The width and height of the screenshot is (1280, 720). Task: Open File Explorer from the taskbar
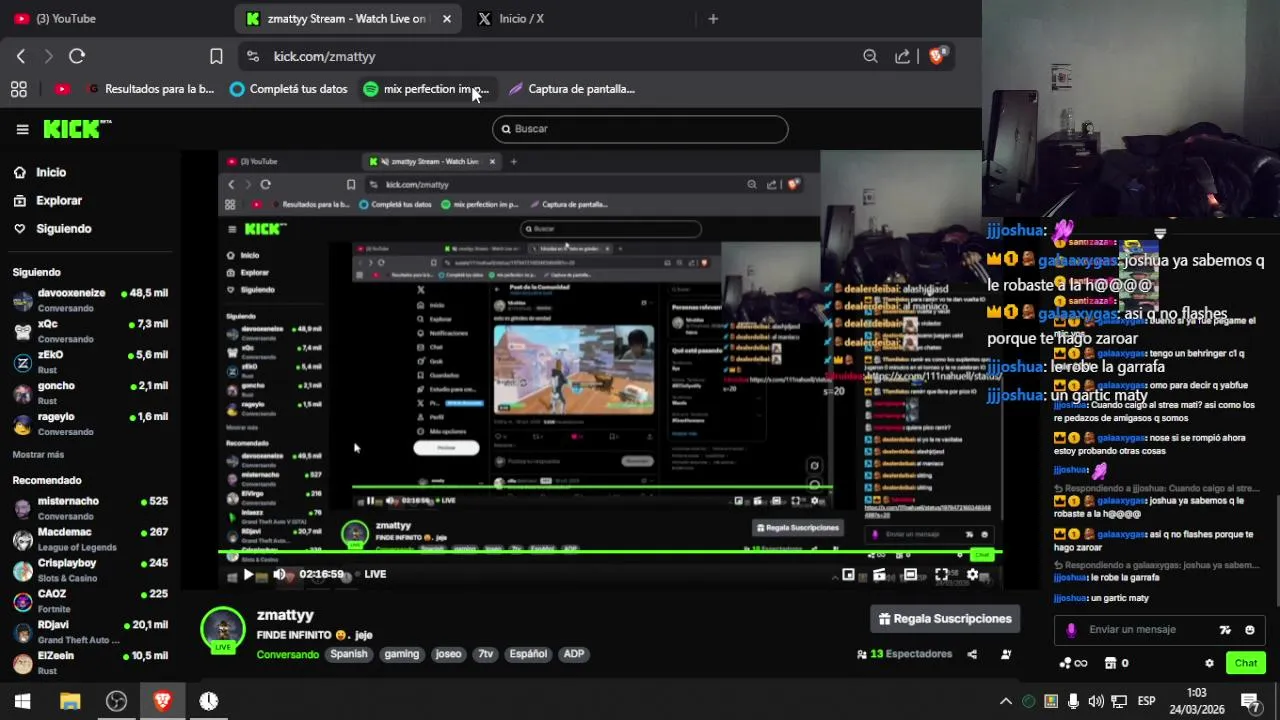(x=70, y=701)
